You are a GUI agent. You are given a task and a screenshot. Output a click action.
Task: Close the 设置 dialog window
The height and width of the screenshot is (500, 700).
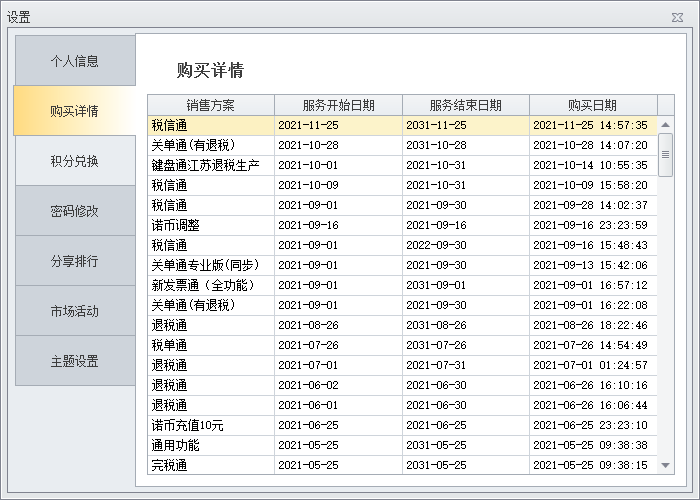[678, 17]
